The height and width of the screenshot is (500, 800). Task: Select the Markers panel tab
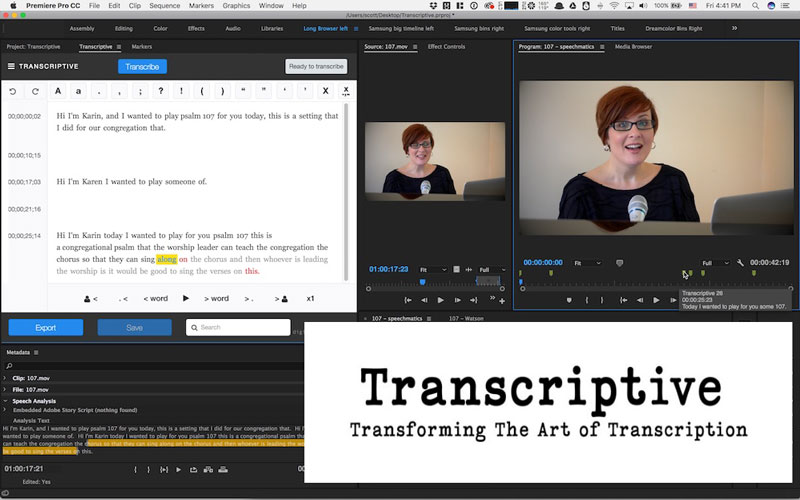pyautogui.click(x=142, y=46)
